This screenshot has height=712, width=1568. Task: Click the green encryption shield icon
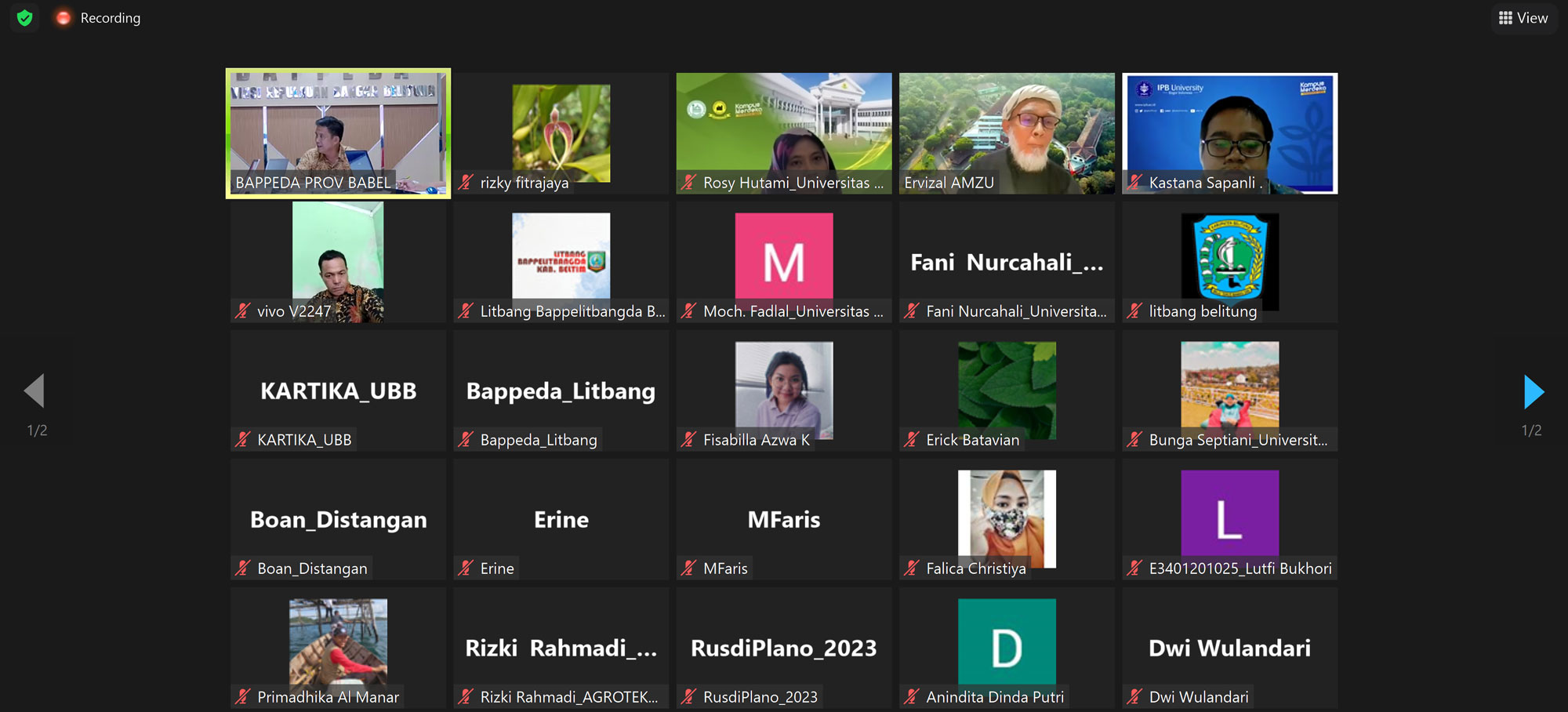pyautogui.click(x=25, y=18)
